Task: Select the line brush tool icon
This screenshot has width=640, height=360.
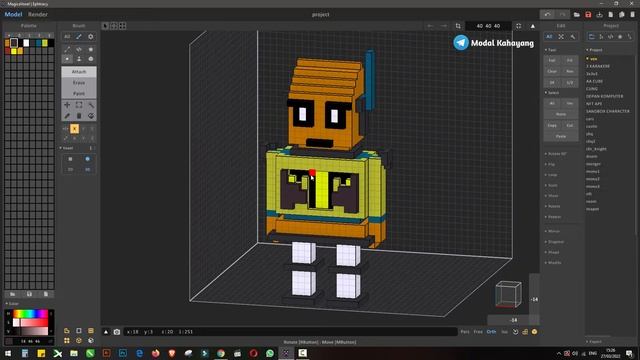Action: click(67, 49)
